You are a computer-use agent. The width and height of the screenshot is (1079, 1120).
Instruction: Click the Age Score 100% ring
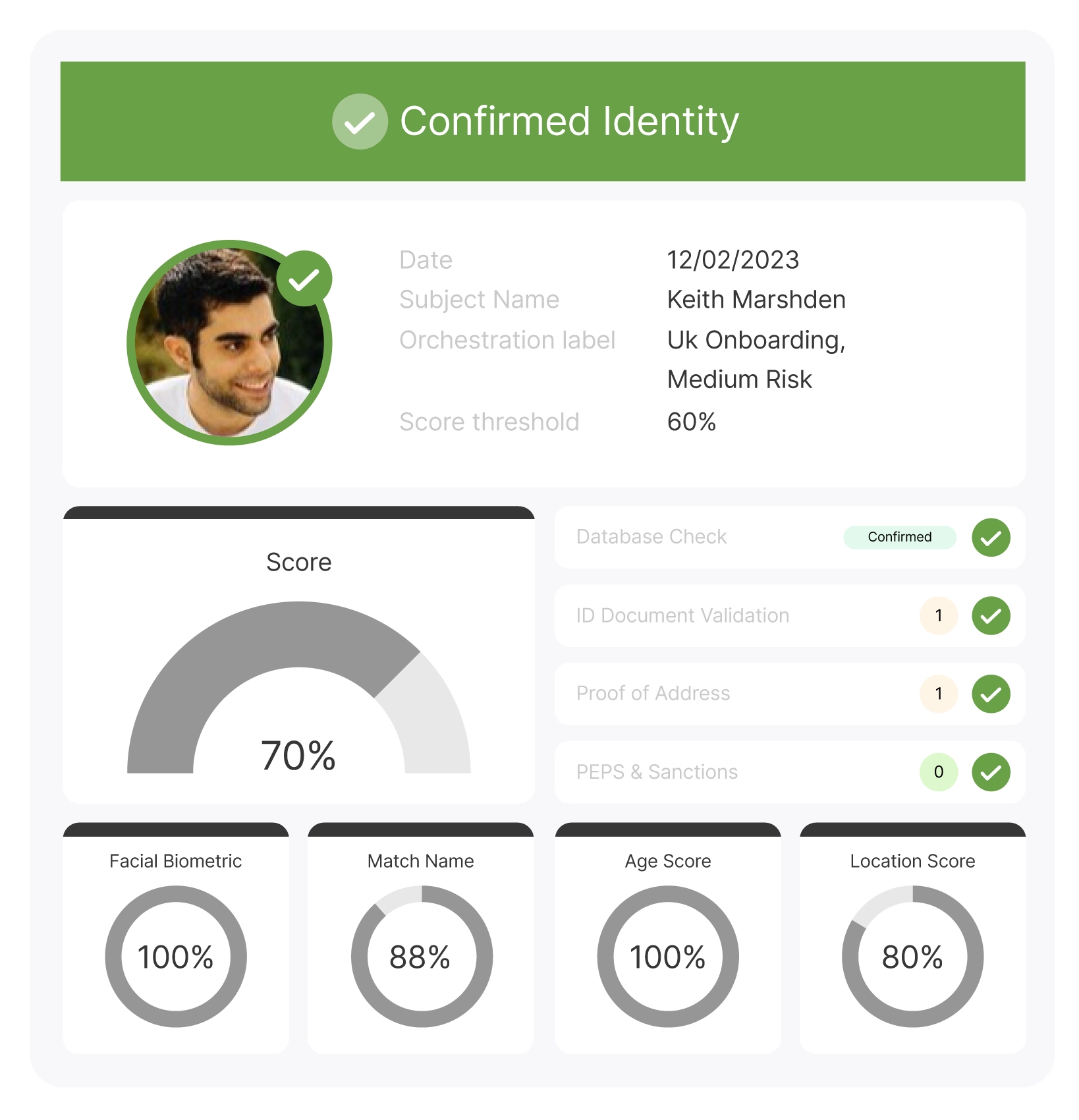(668, 957)
